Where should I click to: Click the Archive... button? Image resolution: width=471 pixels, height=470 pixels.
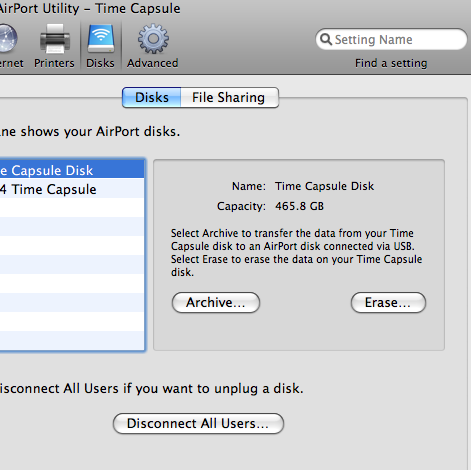pyautogui.click(x=216, y=303)
